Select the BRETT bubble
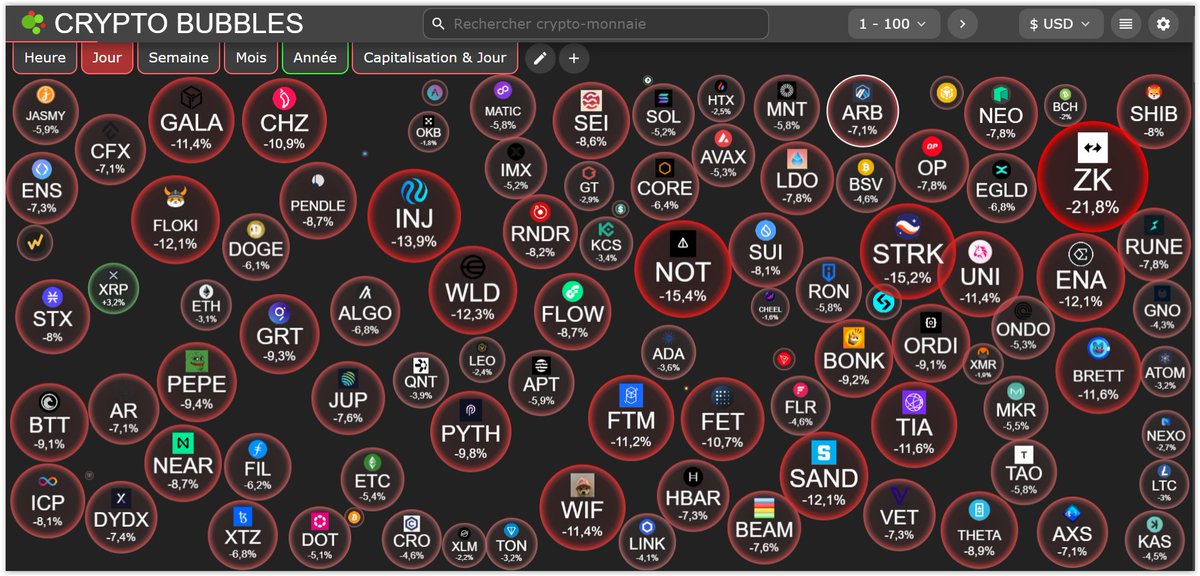The height and width of the screenshot is (576, 1200). coord(1098,370)
